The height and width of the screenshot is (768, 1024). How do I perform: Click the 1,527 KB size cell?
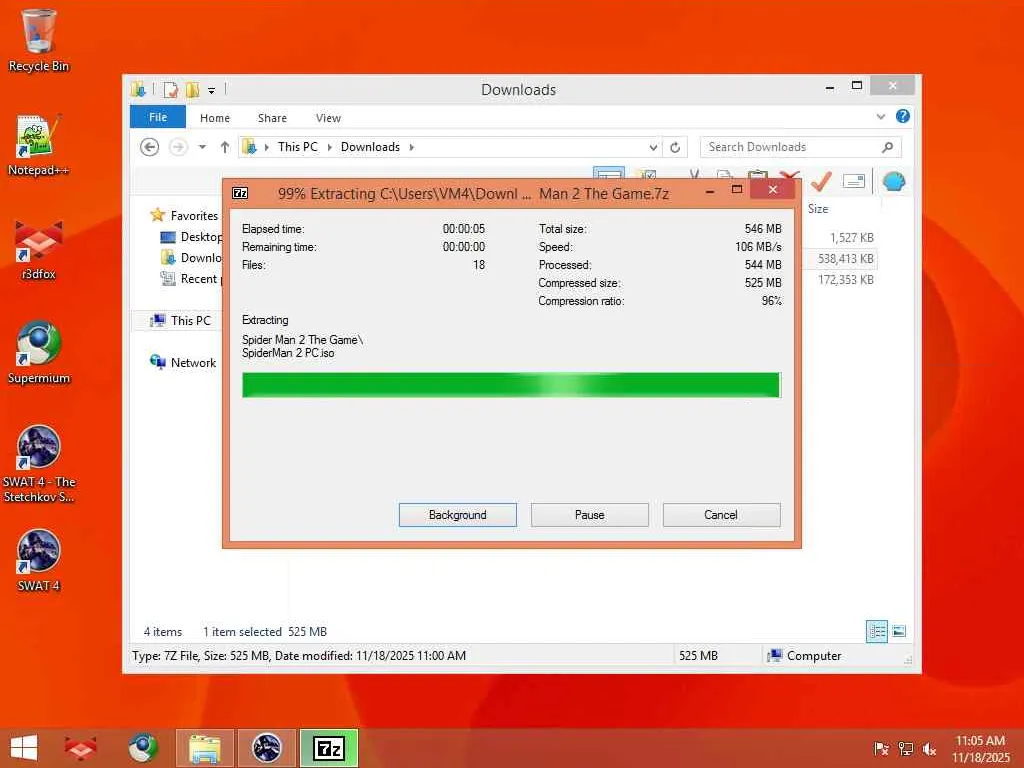pyautogui.click(x=852, y=238)
